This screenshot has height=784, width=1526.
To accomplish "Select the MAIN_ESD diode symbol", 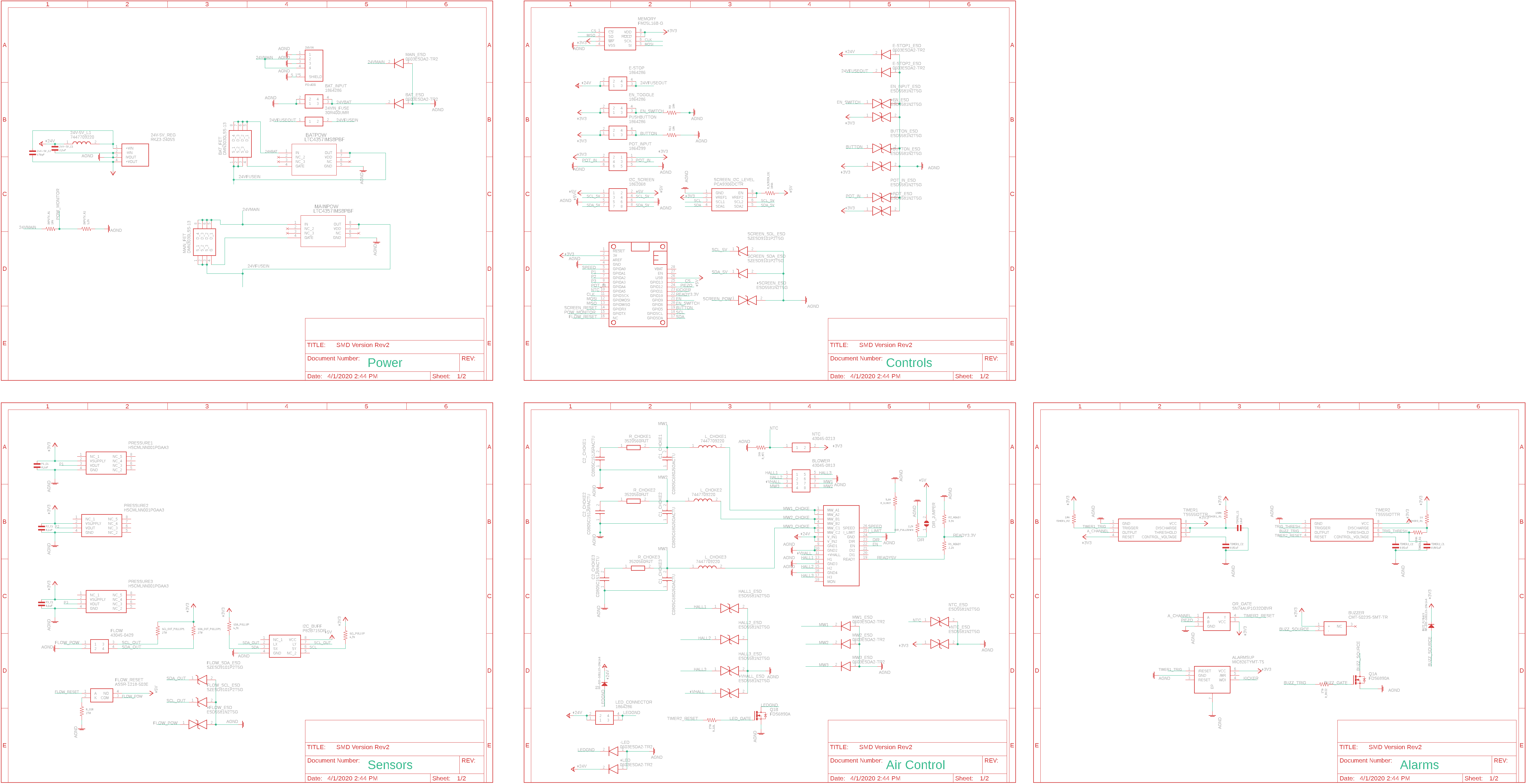I will pos(399,63).
